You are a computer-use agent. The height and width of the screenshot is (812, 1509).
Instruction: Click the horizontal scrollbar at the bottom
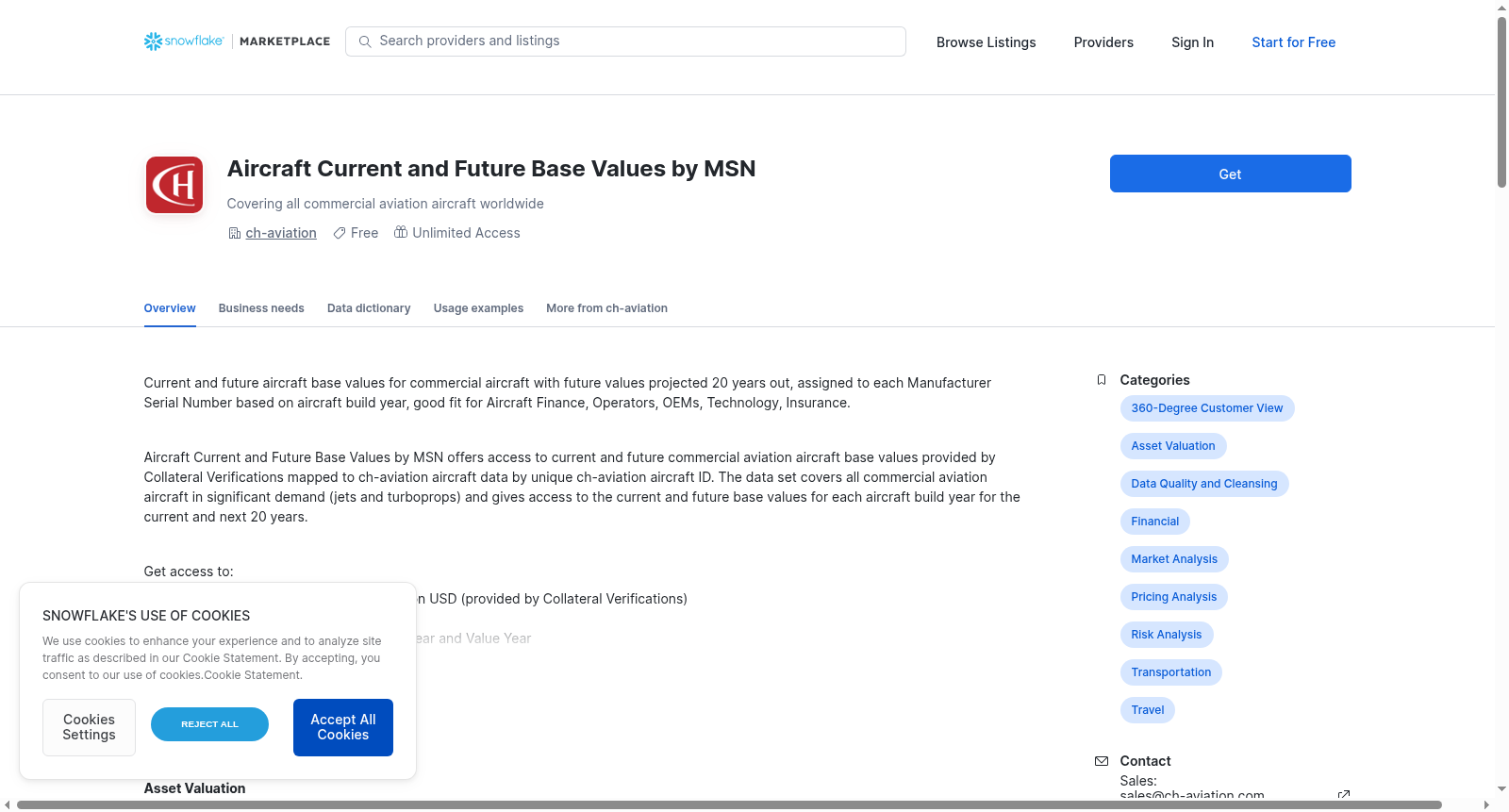pos(729,805)
